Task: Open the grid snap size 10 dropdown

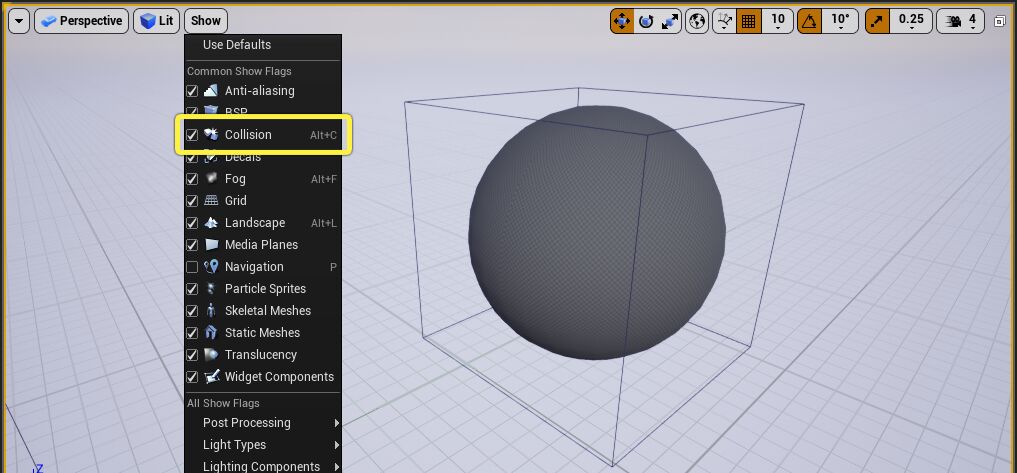Action: [778, 21]
